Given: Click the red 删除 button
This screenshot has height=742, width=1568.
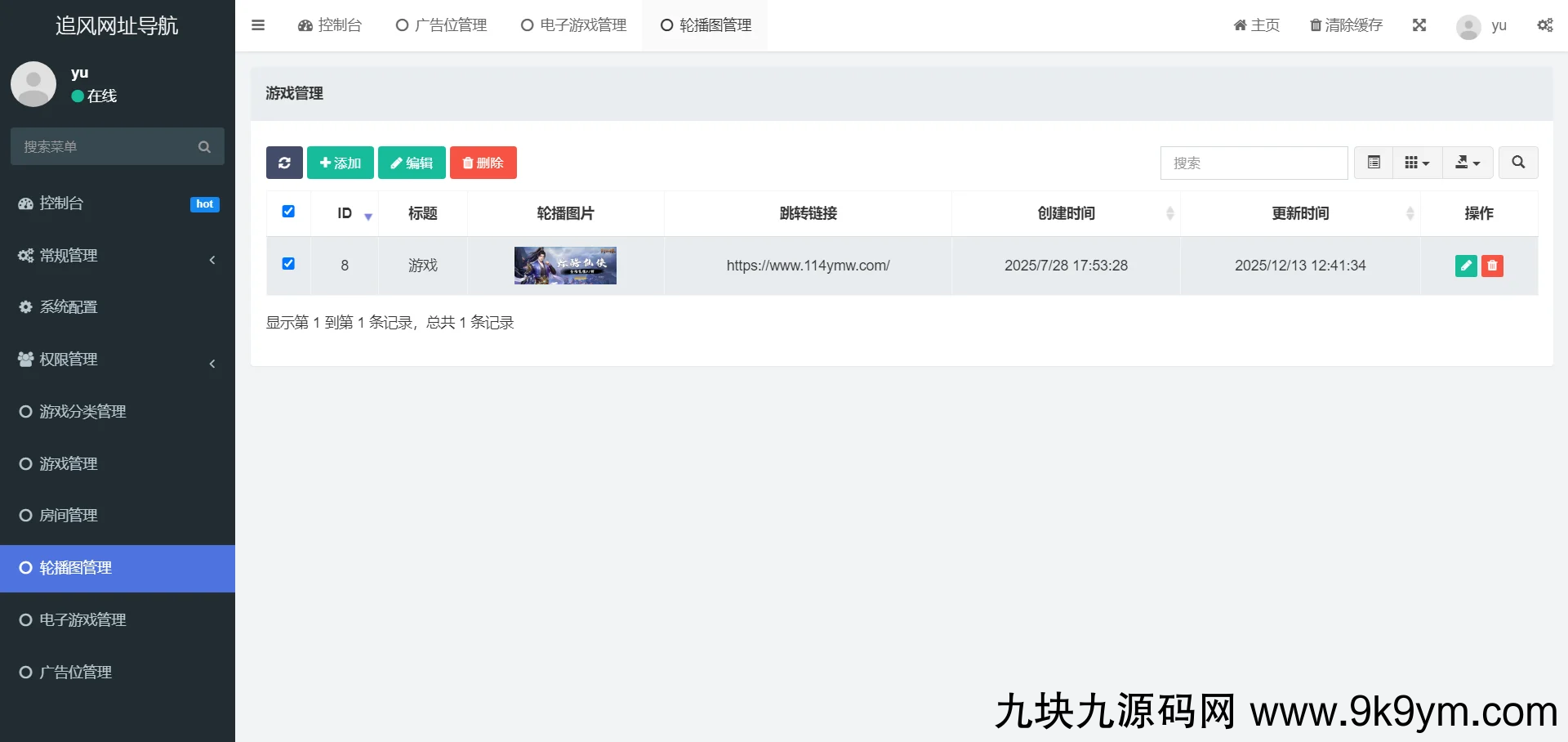Looking at the screenshot, I should tap(483, 163).
